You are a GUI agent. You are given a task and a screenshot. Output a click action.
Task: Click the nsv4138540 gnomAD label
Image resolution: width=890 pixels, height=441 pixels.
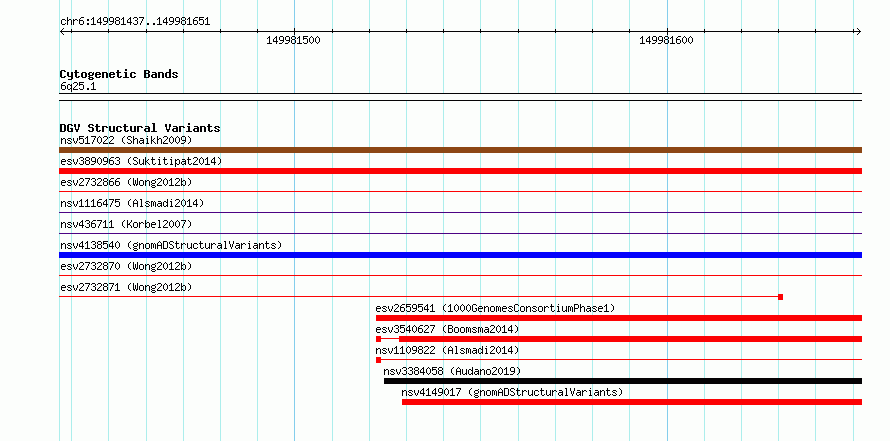(x=171, y=245)
